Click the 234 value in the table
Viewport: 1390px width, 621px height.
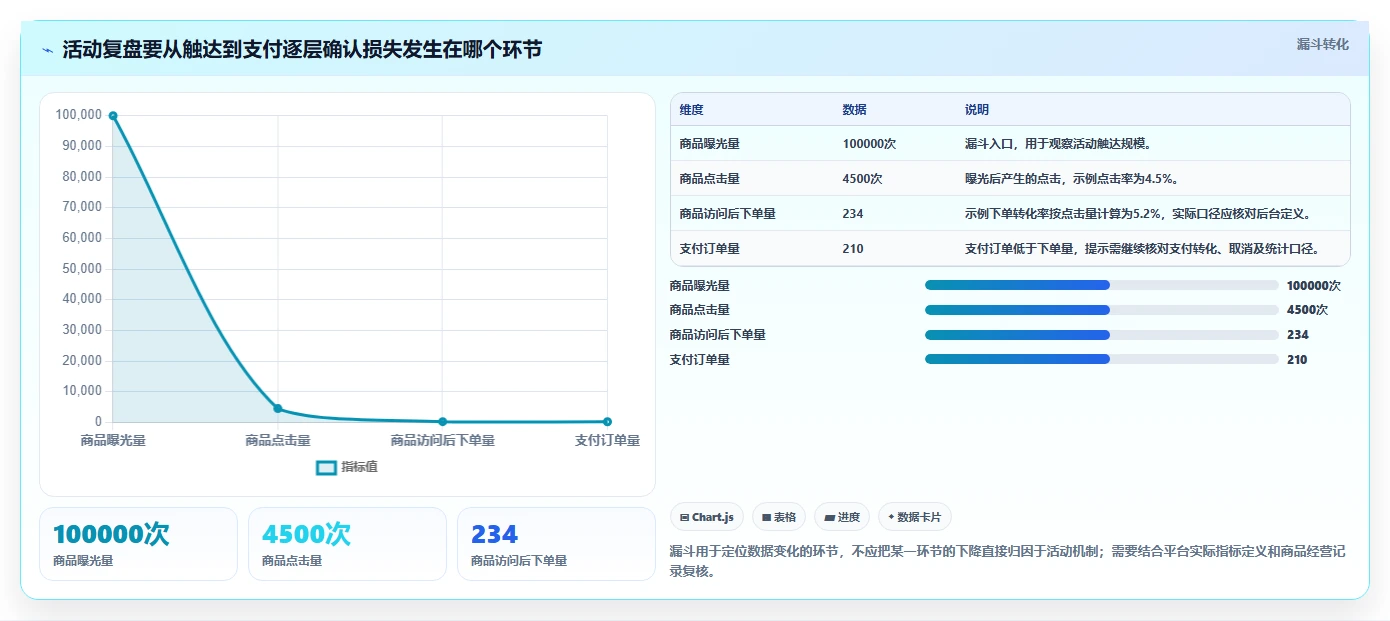point(853,214)
